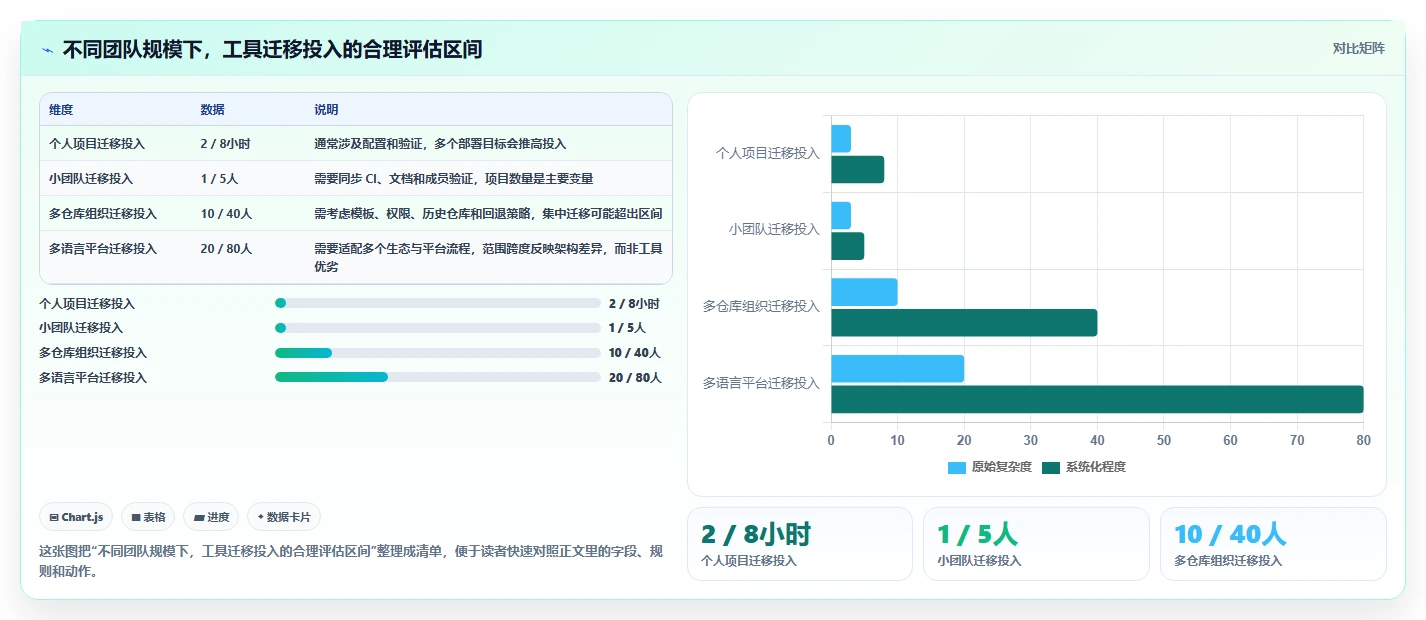Screen dimensions: 1426x620
Task: Click chart y-axis label 多语言平台迁移投入
Action: (x=762, y=383)
